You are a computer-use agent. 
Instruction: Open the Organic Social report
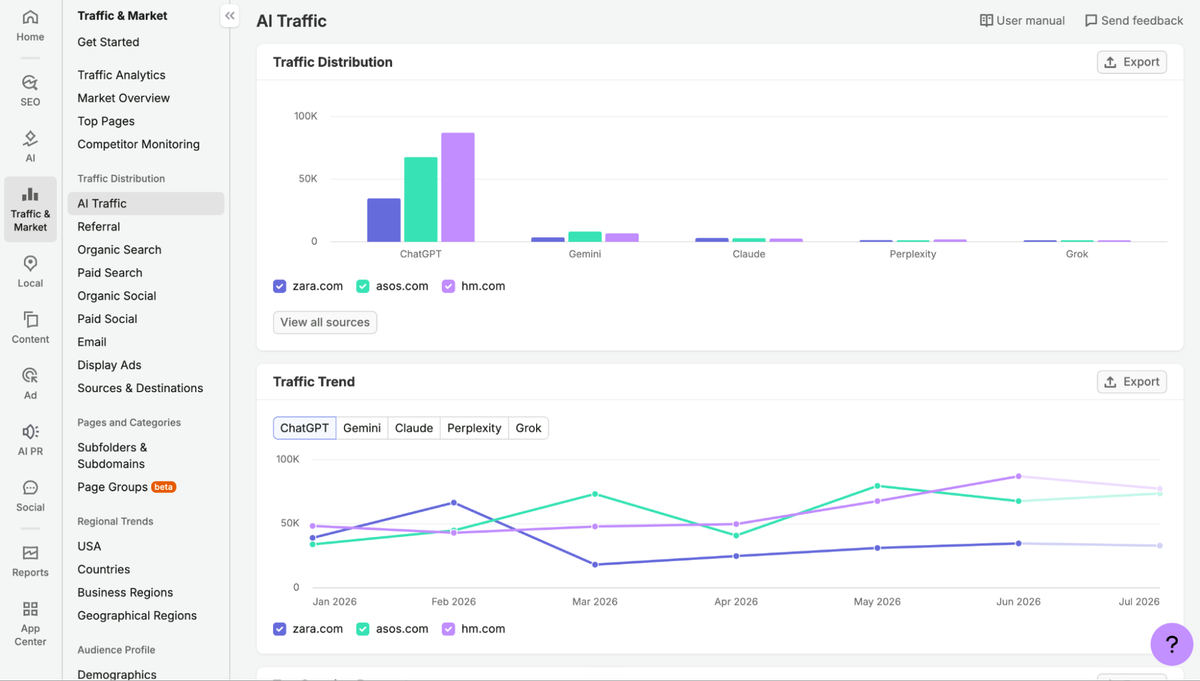point(117,296)
